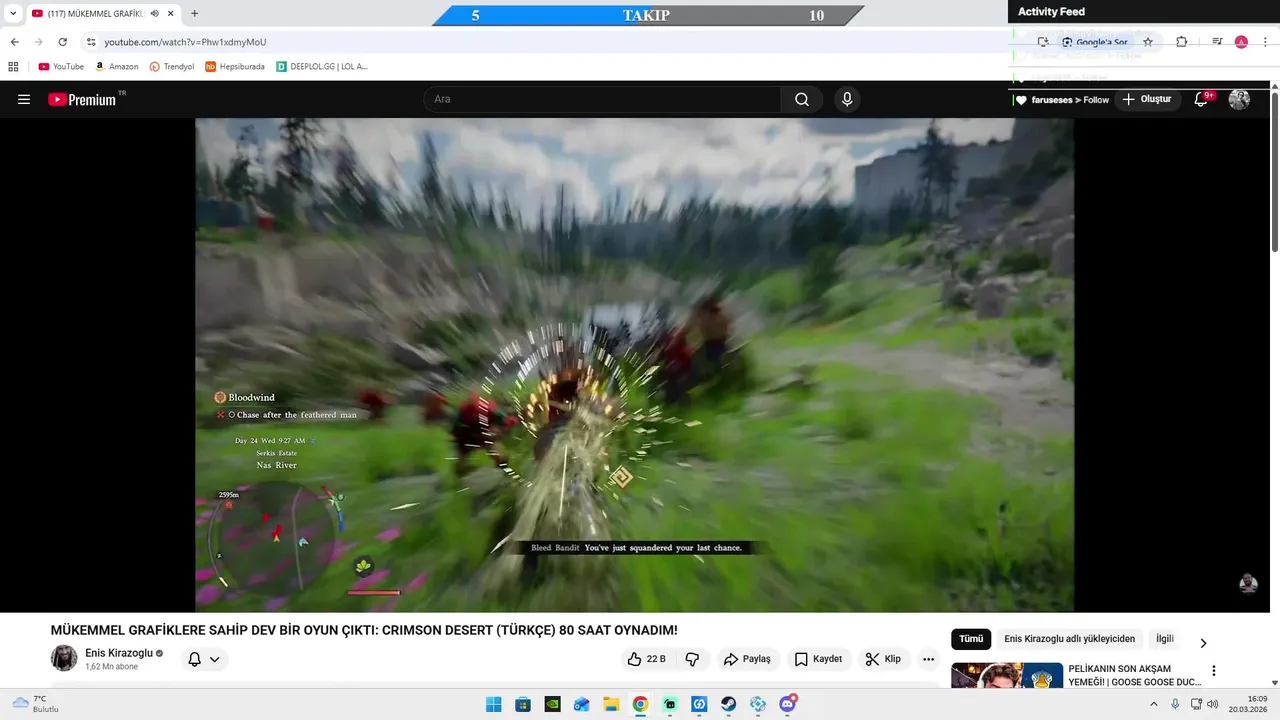Click Oluştur create button
Image resolution: width=1280 pixels, height=720 pixels.
(x=1147, y=99)
